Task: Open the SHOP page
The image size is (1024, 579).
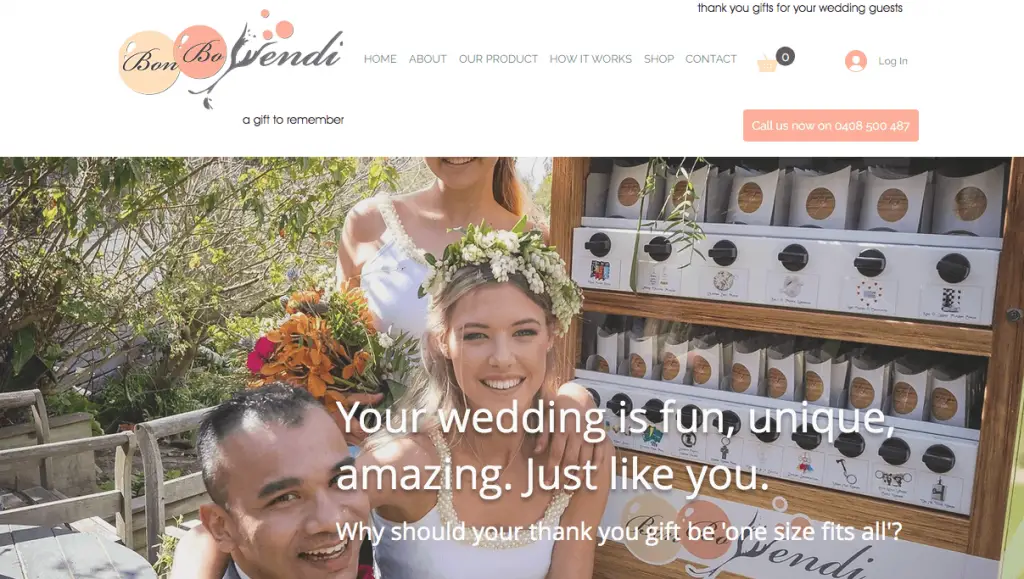Action: click(658, 59)
